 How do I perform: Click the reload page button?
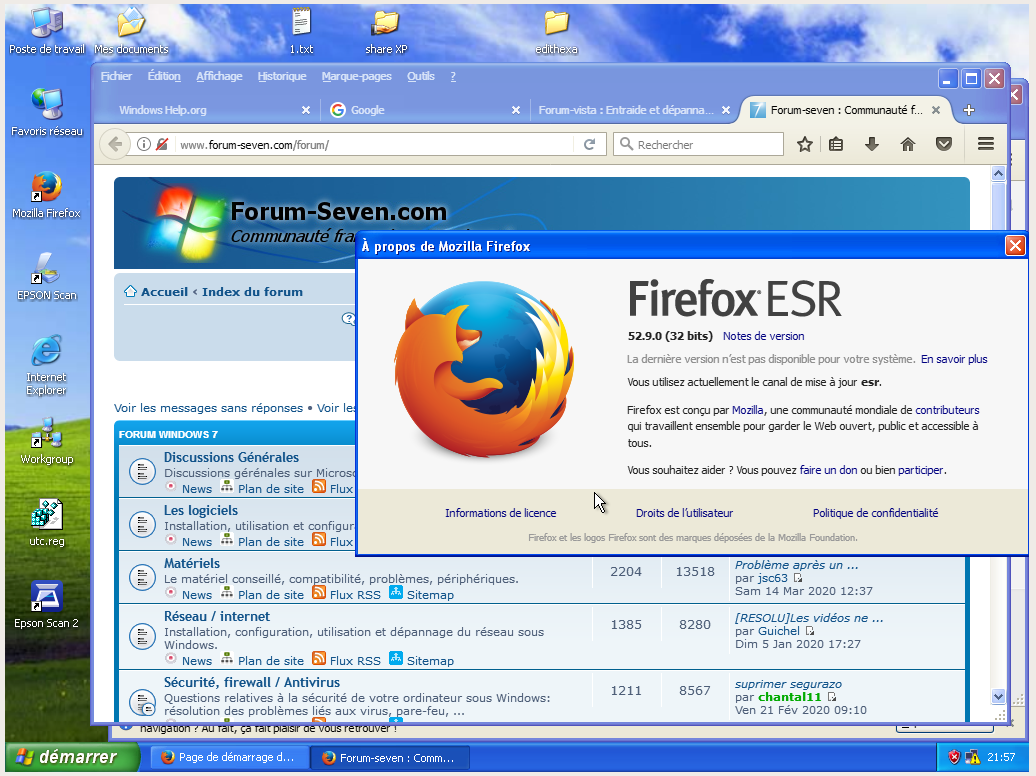pyautogui.click(x=589, y=144)
